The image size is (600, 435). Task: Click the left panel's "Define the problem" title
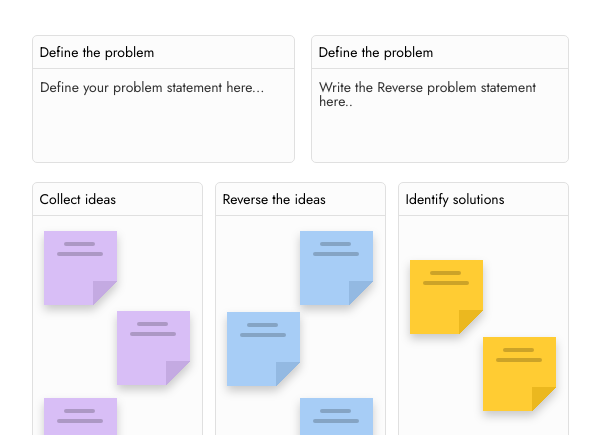(97, 52)
